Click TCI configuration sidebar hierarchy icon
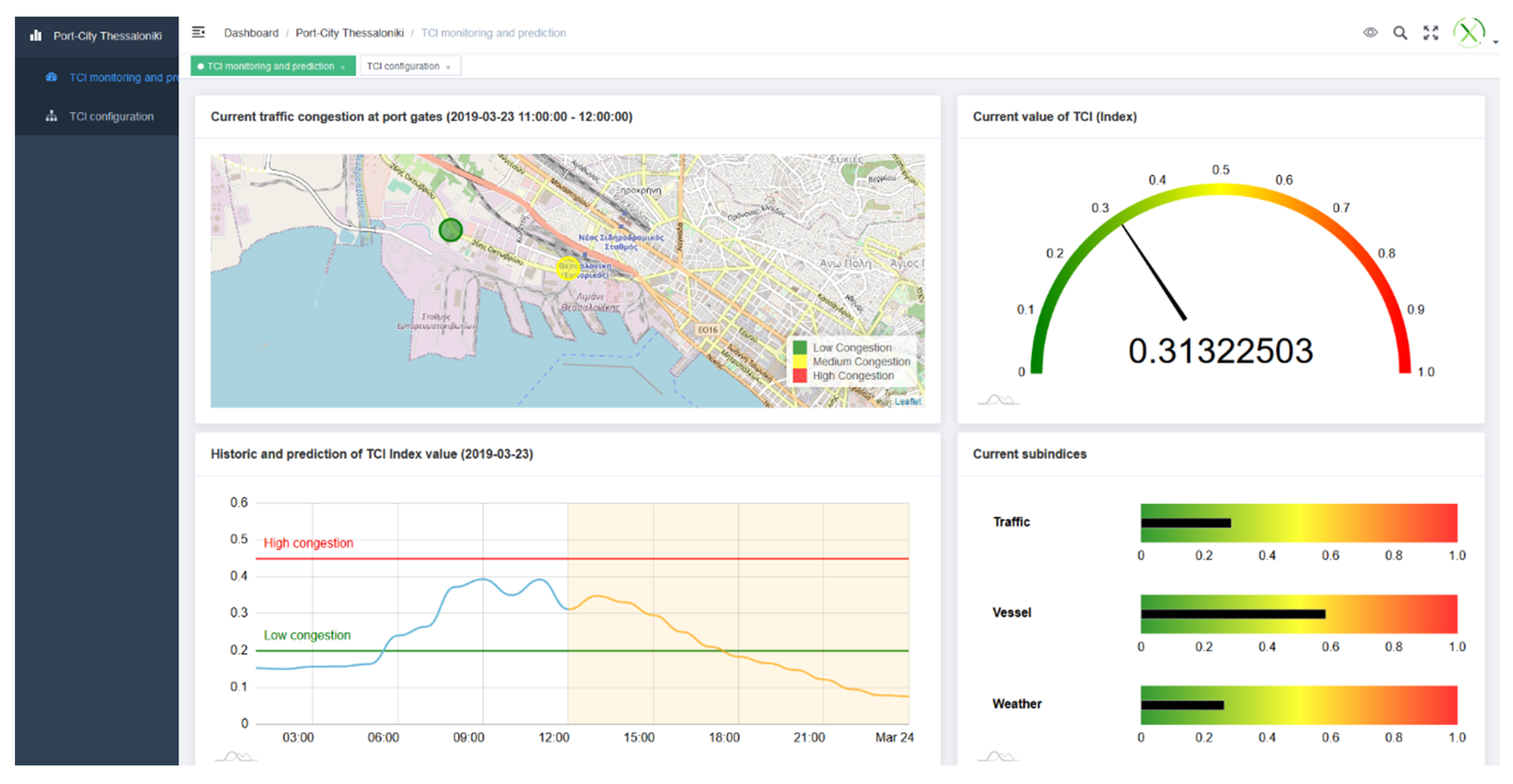Viewport: 1513px width, 784px height. point(52,116)
